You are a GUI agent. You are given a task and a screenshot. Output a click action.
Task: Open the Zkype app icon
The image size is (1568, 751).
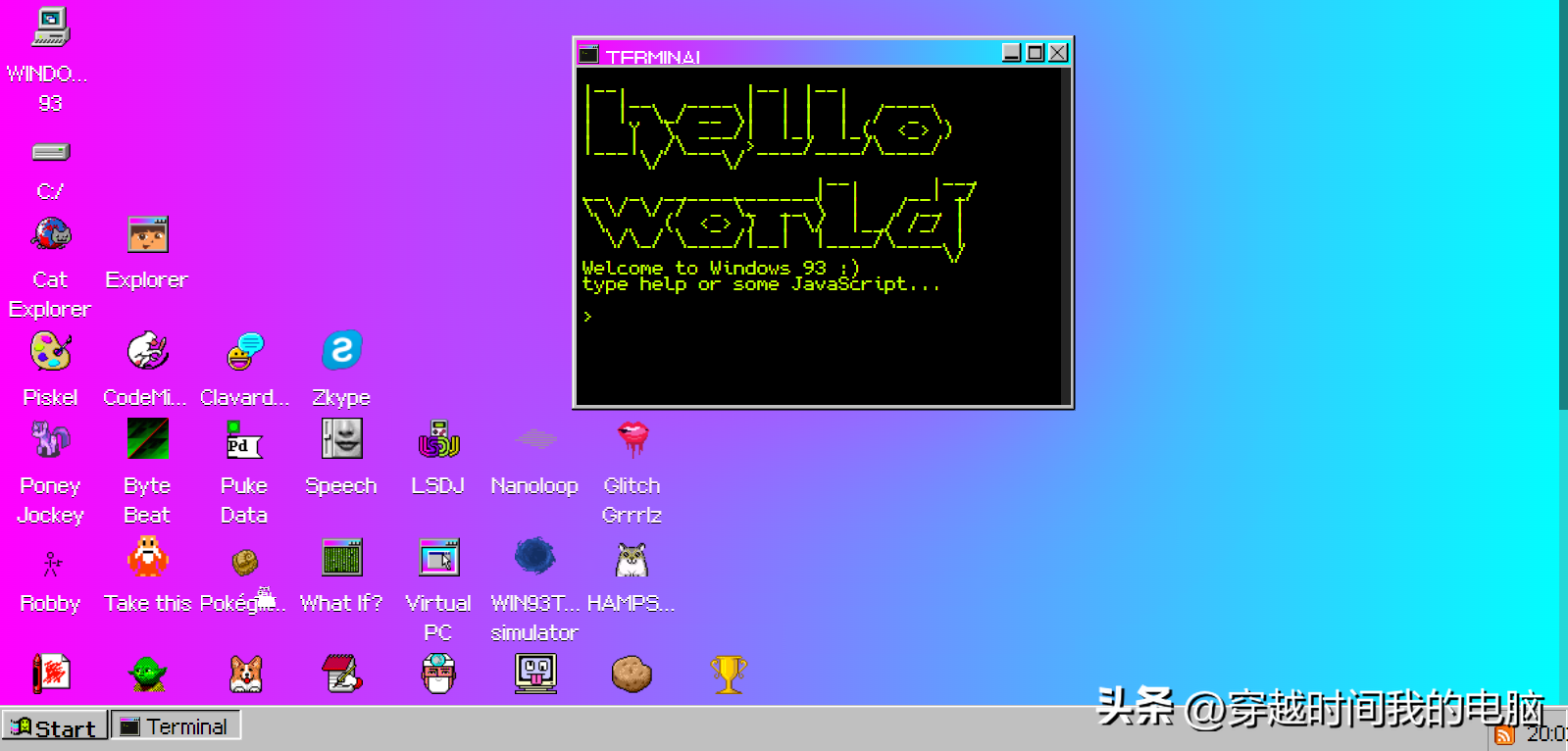point(341,351)
